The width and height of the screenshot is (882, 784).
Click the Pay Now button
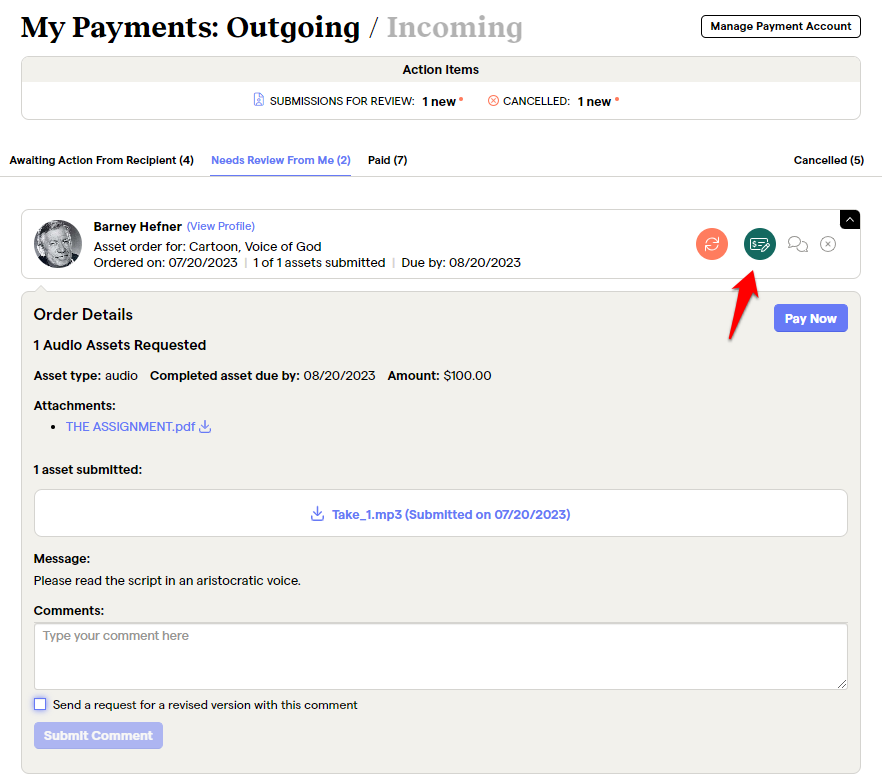[x=810, y=318]
